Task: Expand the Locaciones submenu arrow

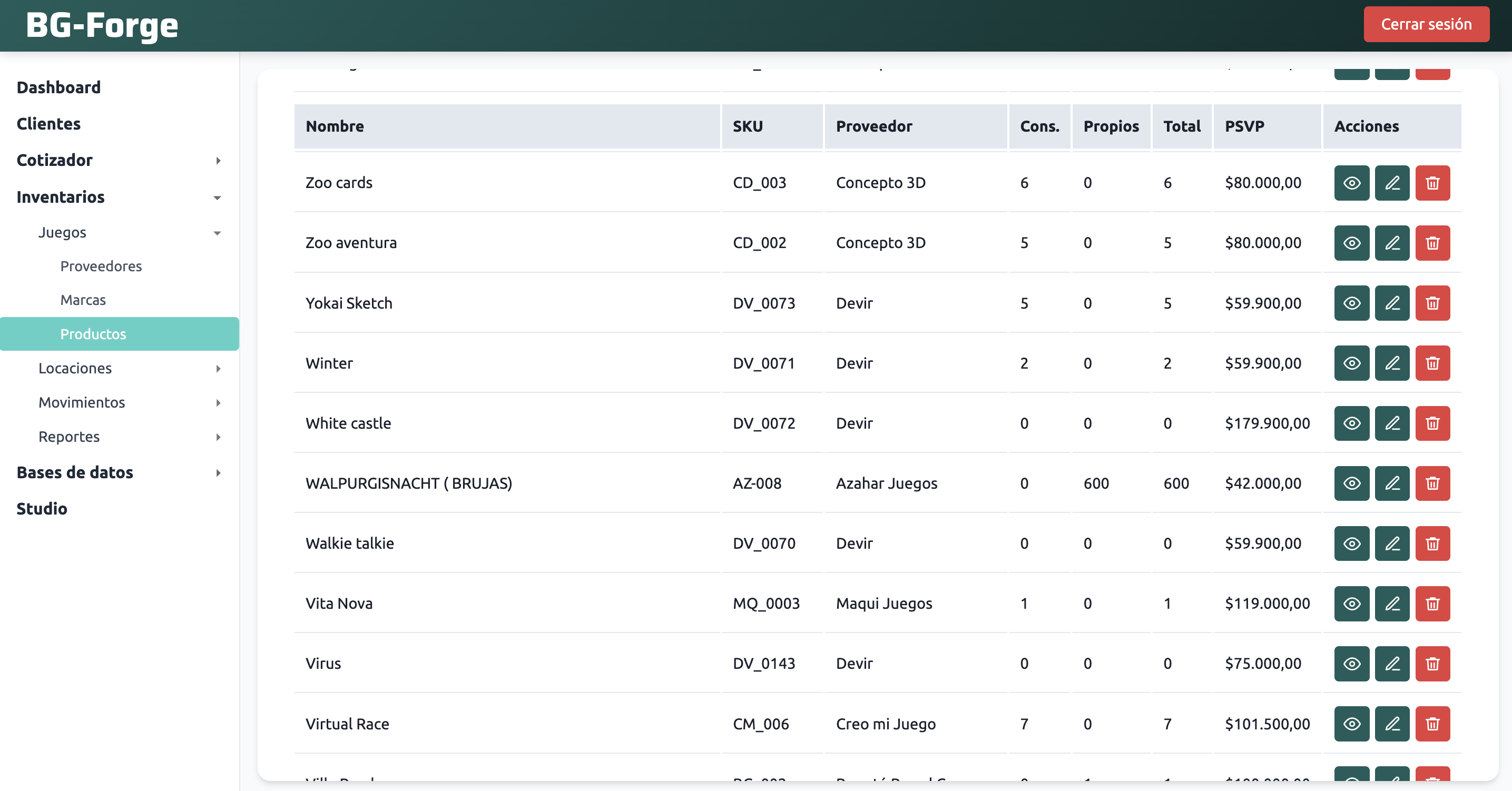Action: (x=218, y=369)
